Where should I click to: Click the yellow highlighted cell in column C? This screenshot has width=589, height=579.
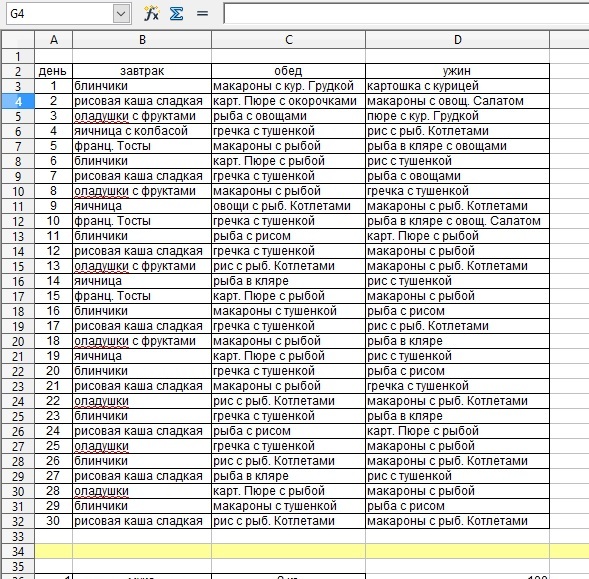tap(288, 551)
